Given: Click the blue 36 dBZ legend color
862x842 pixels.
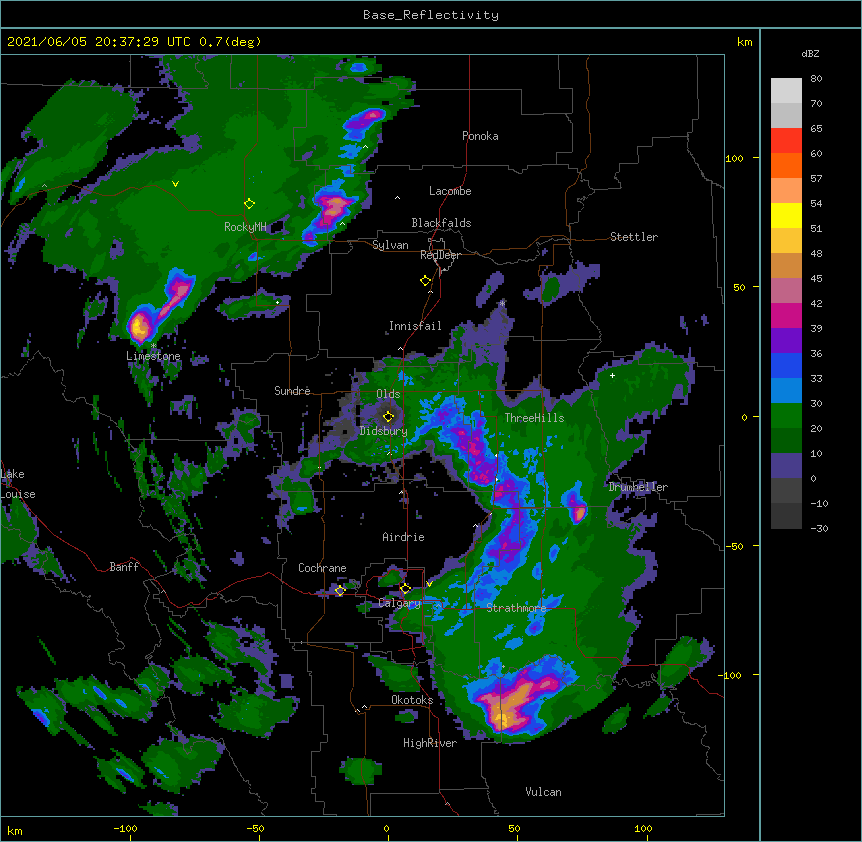Looking at the screenshot, I should coord(786,365).
